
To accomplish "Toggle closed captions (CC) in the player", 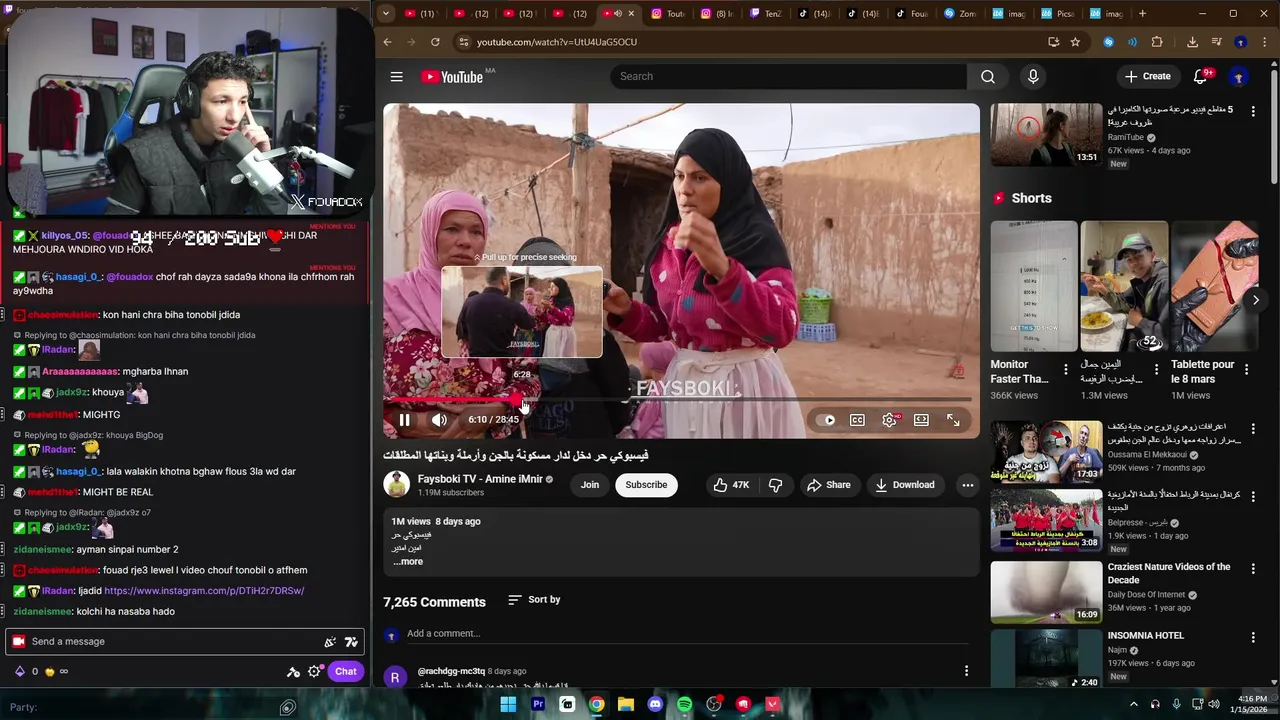I will click(x=857, y=420).
